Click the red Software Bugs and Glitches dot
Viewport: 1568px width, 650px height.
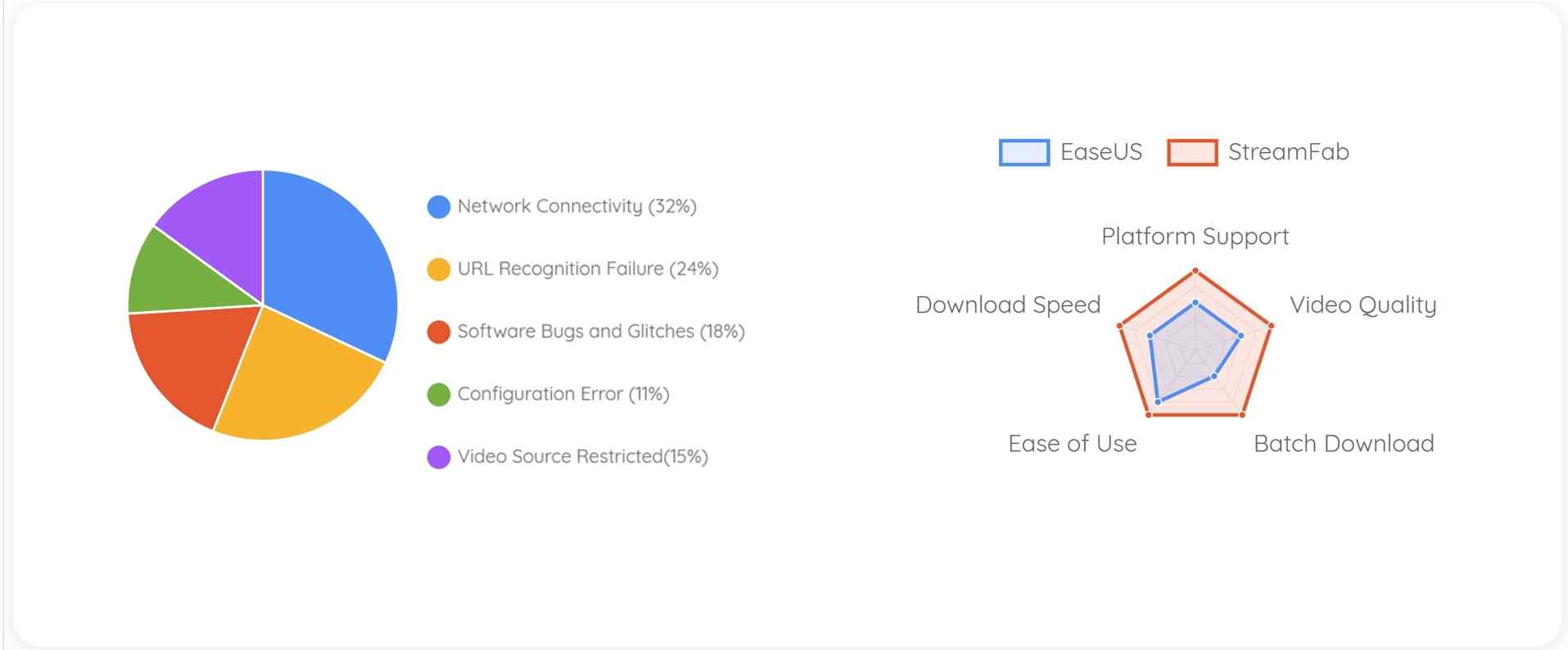pyautogui.click(x=439, y=332)
